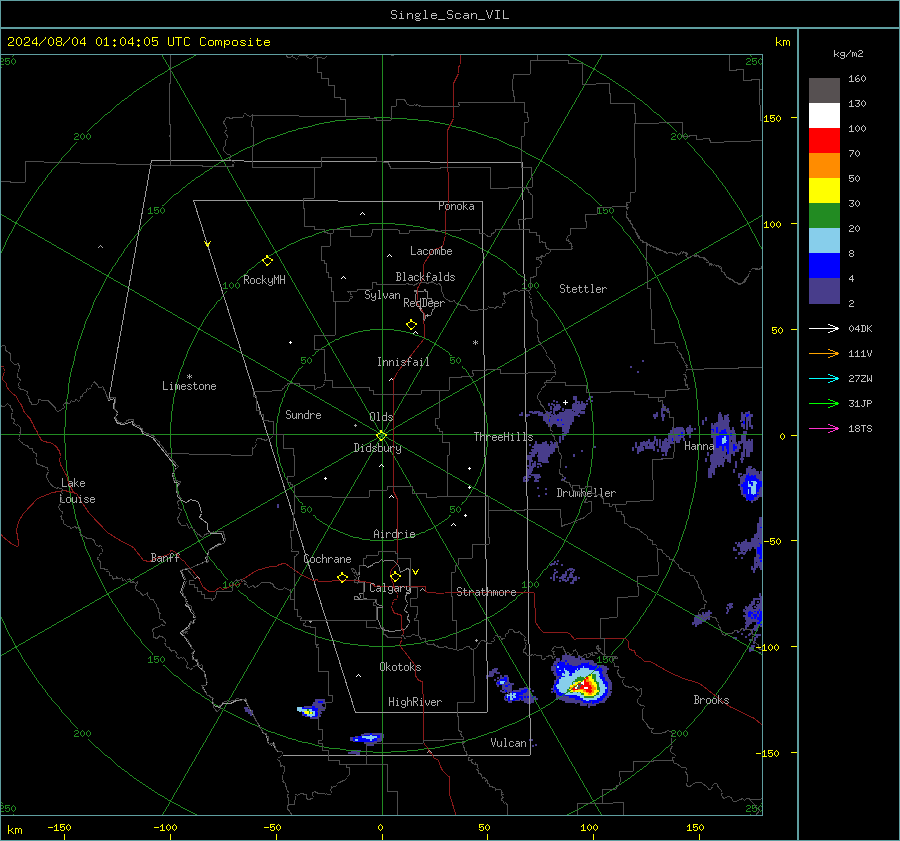
Task: Select the white 100-130 legend color
Action: tap(824, 116)
